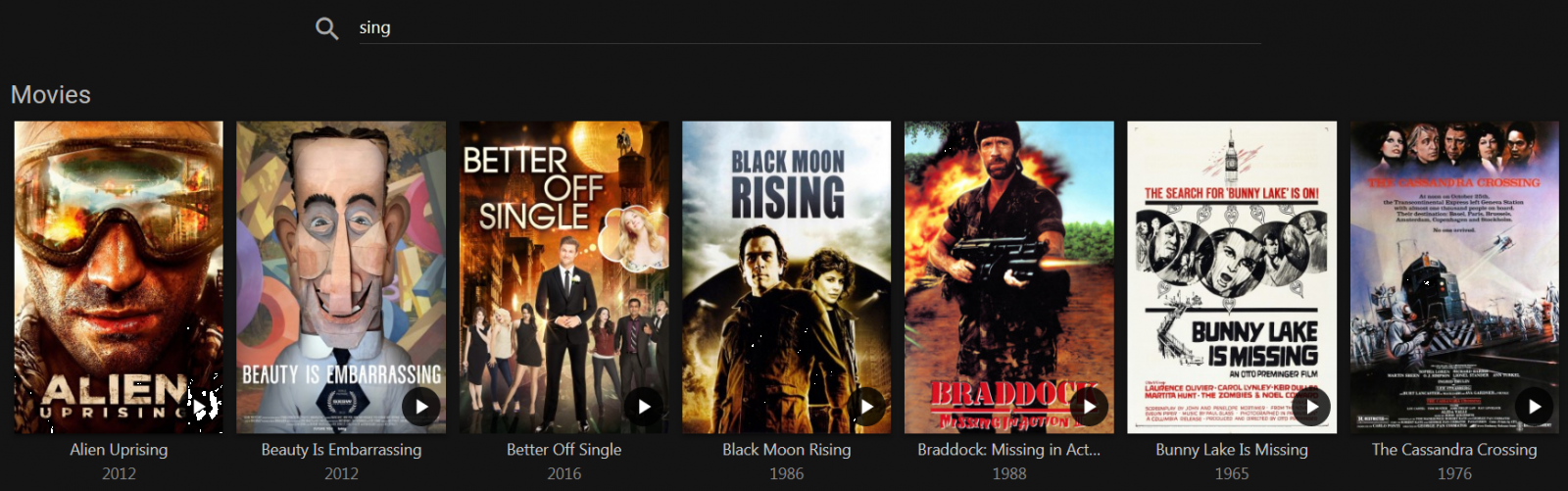Click the Braddock: Missing in Act... title
Screen dimensions: 1568x491
pyautogui.click(x=1009, y=450)
